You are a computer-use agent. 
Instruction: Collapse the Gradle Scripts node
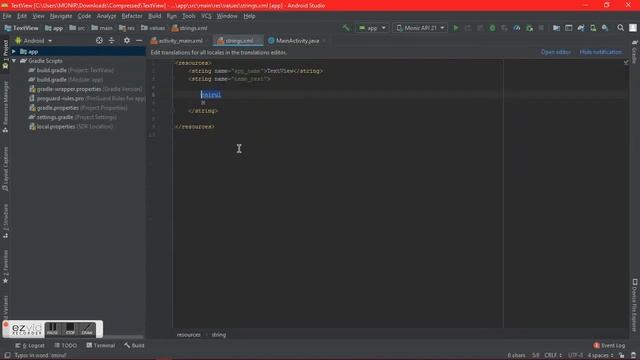click(14, 61)
